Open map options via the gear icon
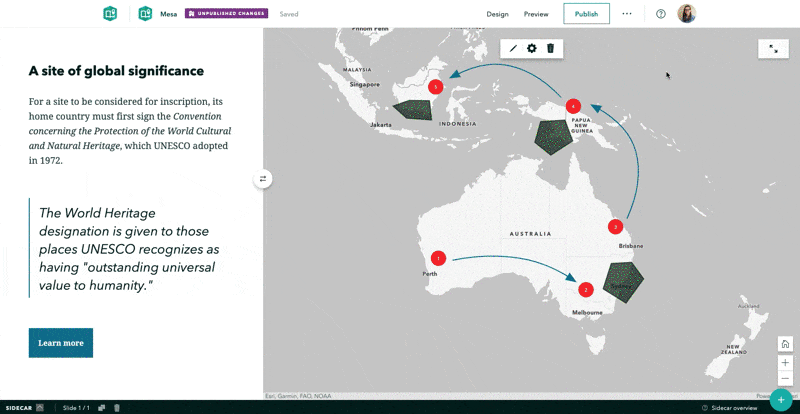The width and height of the screenshot is (800, 414). click(x=532, y=48)
